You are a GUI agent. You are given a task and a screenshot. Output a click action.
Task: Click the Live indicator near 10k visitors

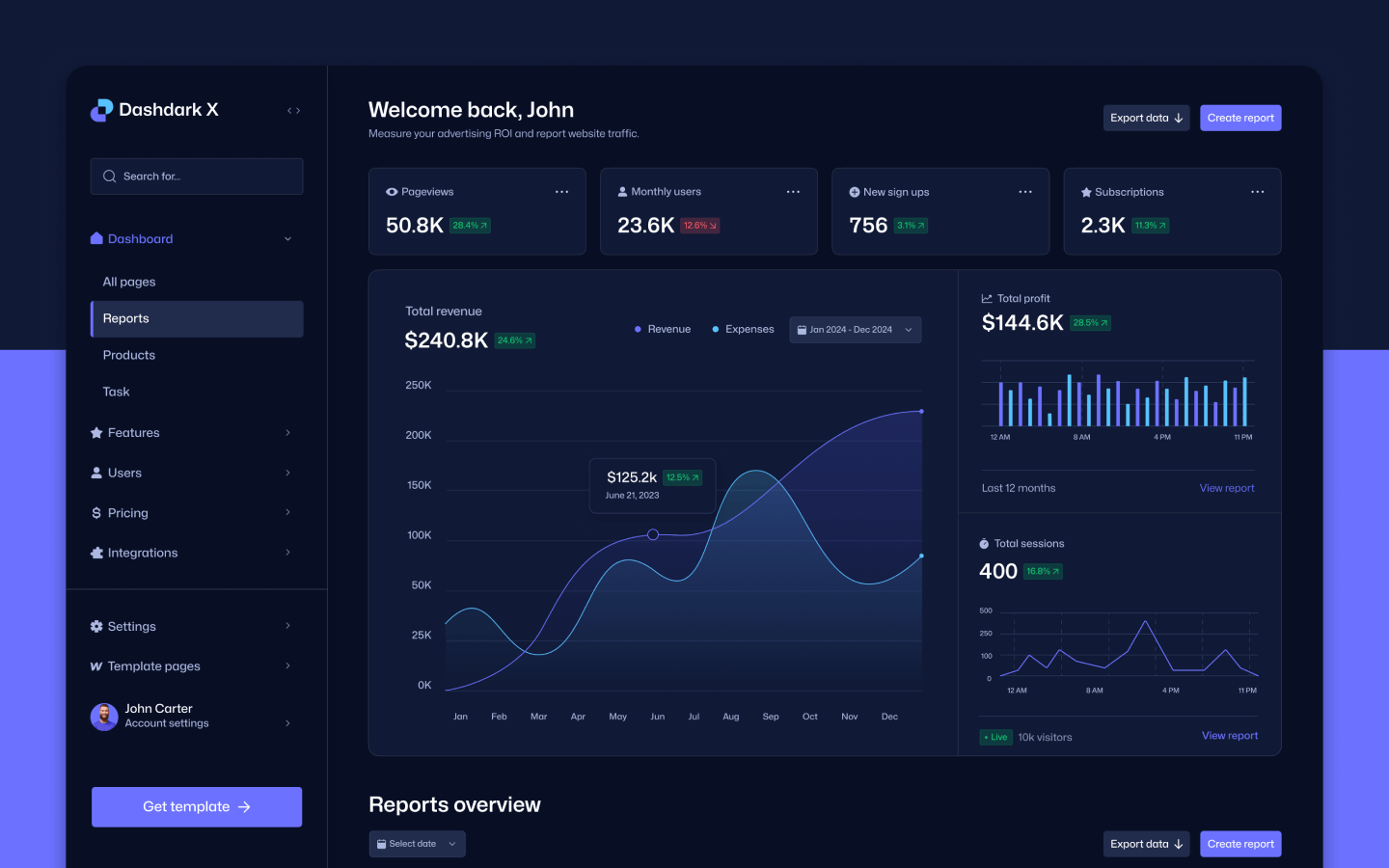coord(995,737)
